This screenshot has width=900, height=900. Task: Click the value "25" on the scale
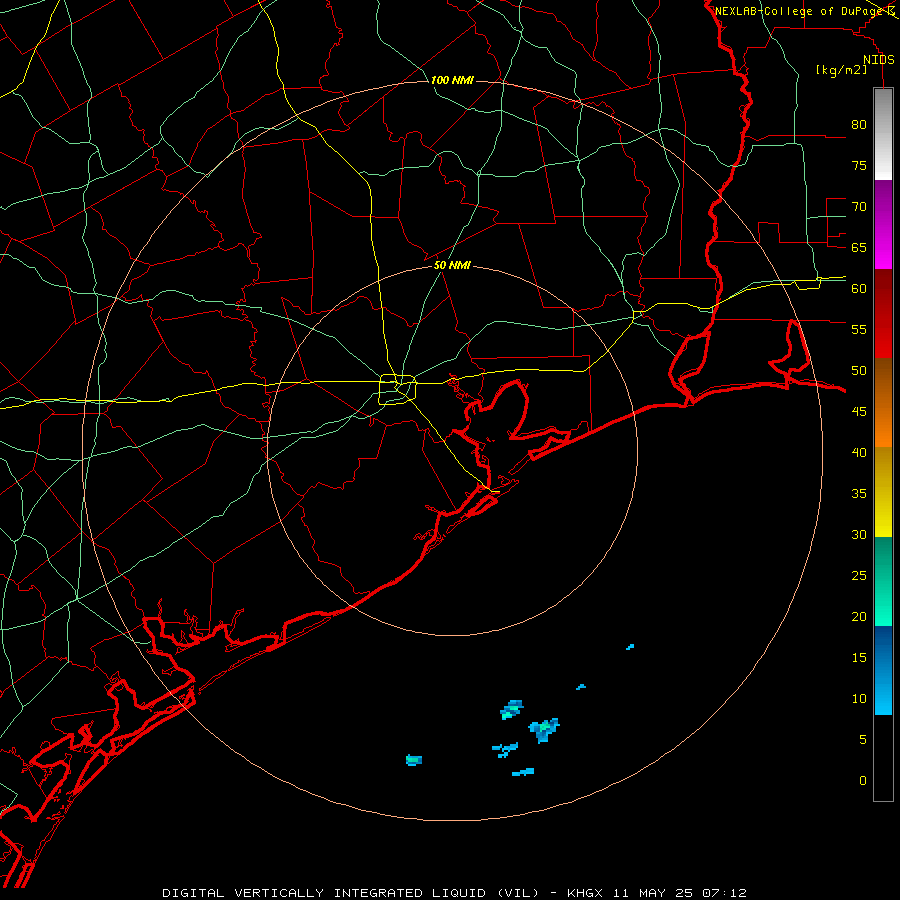[x=859, y=576]
